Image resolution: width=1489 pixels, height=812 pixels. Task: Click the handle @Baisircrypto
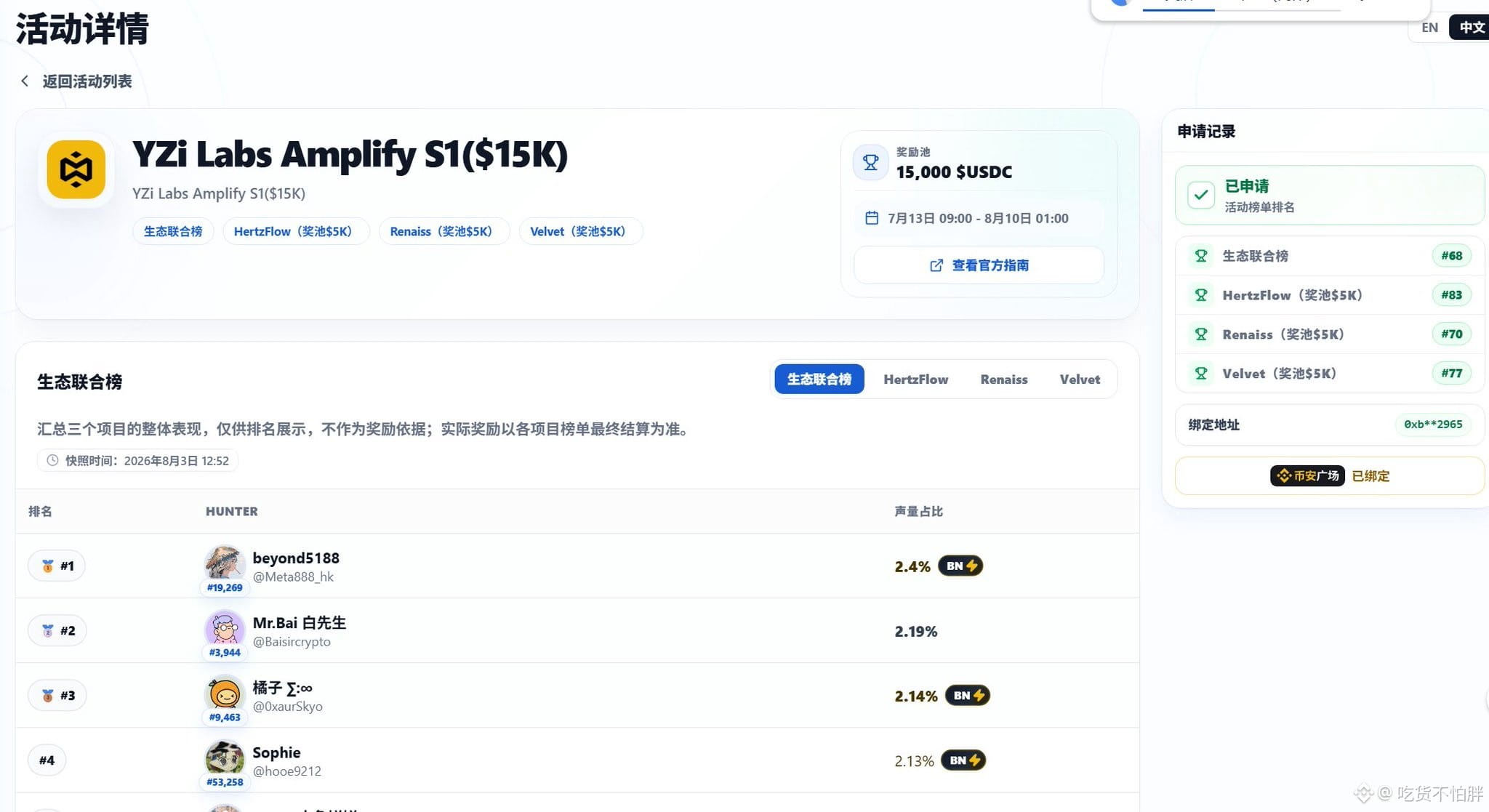click(292, 642)
